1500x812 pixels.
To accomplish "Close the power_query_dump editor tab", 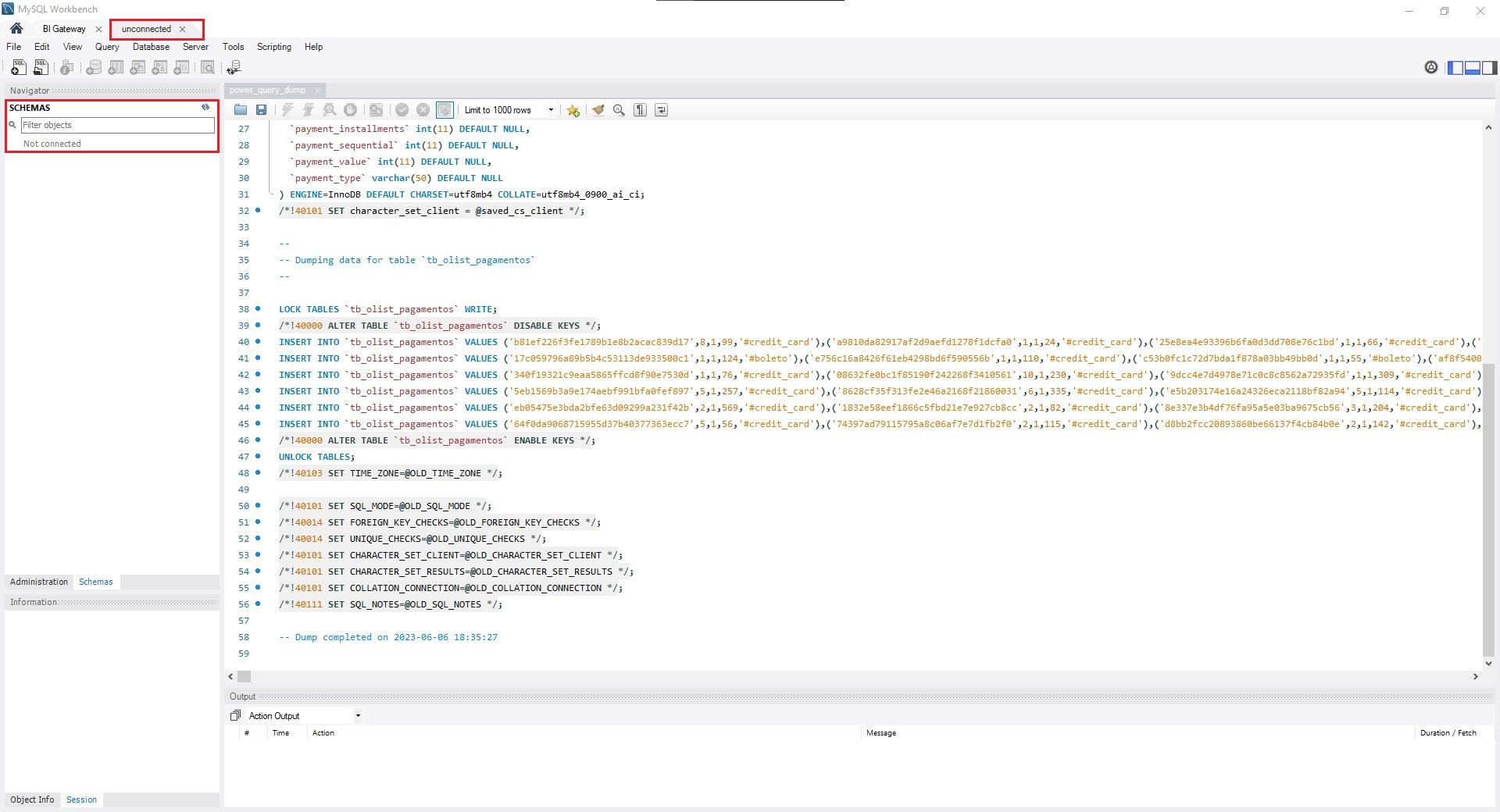I will pos(317,91).
